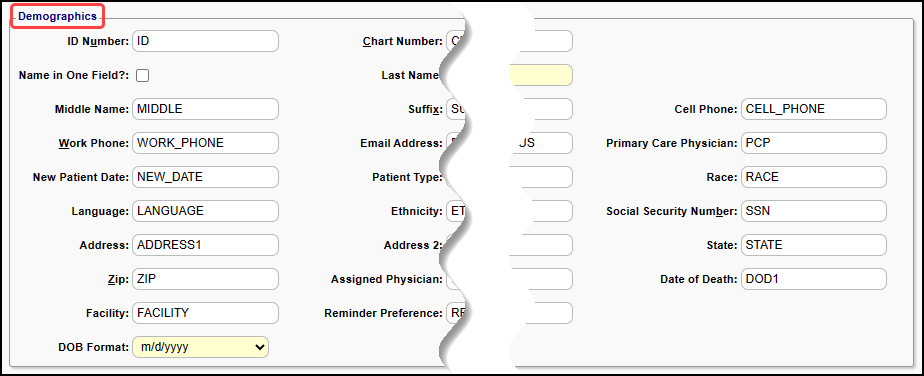Select the Primary Care Physician field
924x376 pixels.
tap(814, 143)
